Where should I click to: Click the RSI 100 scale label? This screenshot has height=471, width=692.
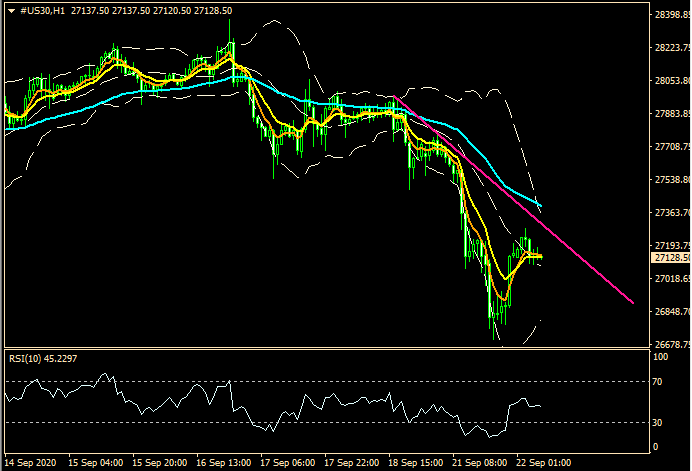(661, 356)
